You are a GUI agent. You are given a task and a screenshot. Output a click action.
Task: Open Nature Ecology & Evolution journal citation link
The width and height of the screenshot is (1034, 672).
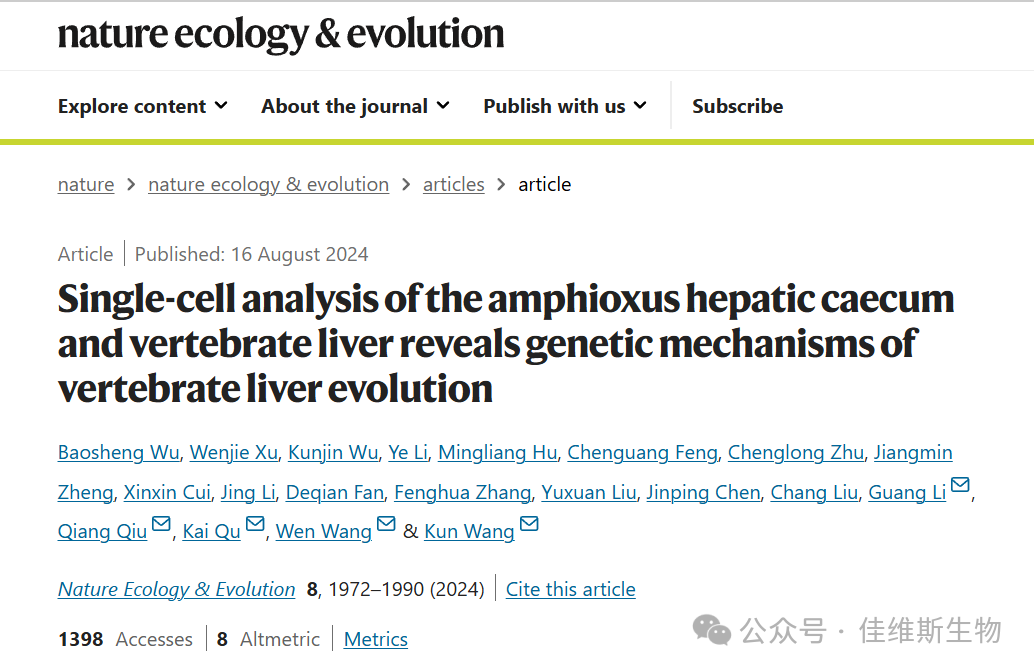(176, 589)
